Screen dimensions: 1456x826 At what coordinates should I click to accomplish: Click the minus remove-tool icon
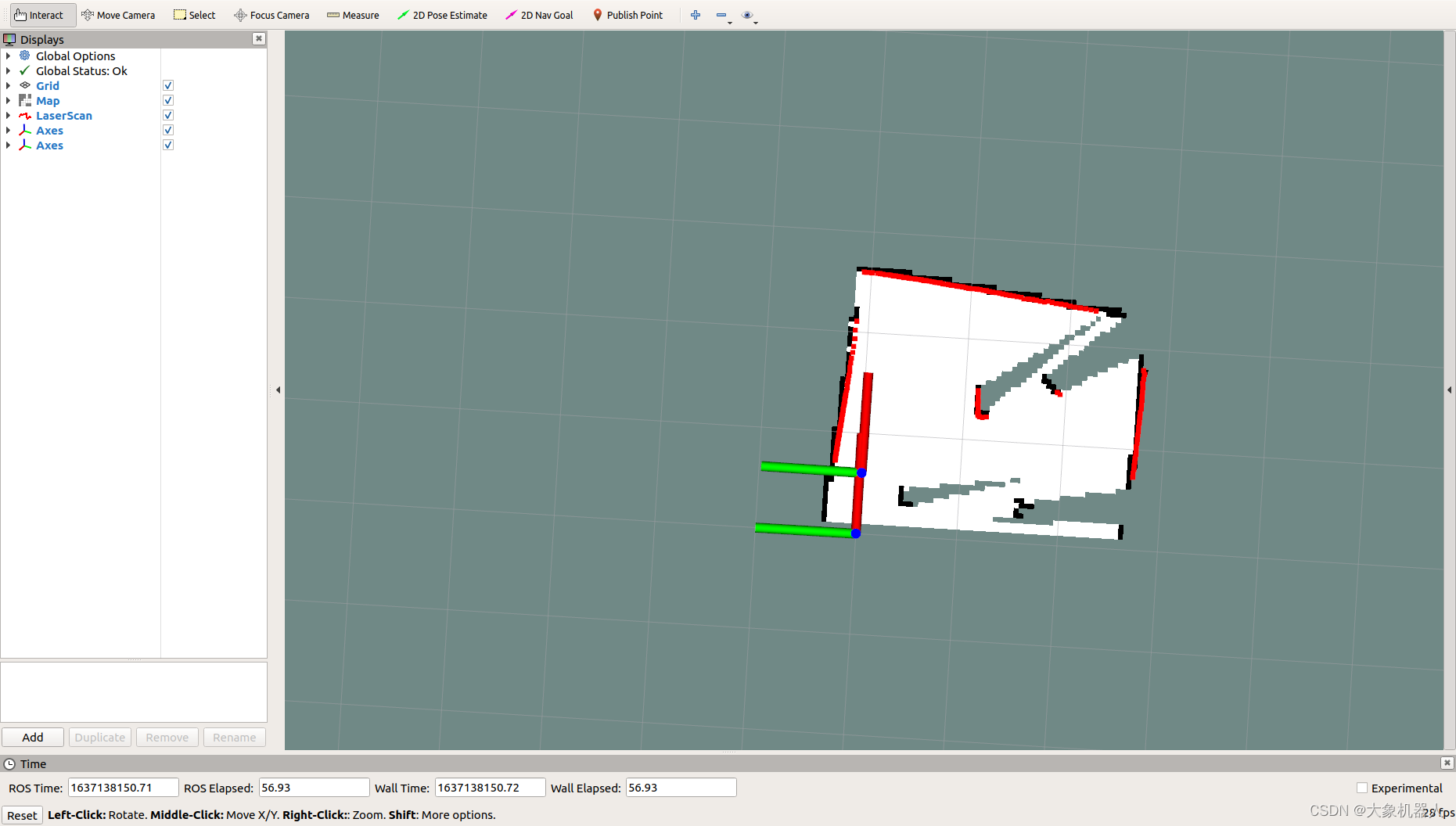click(721, 15)
